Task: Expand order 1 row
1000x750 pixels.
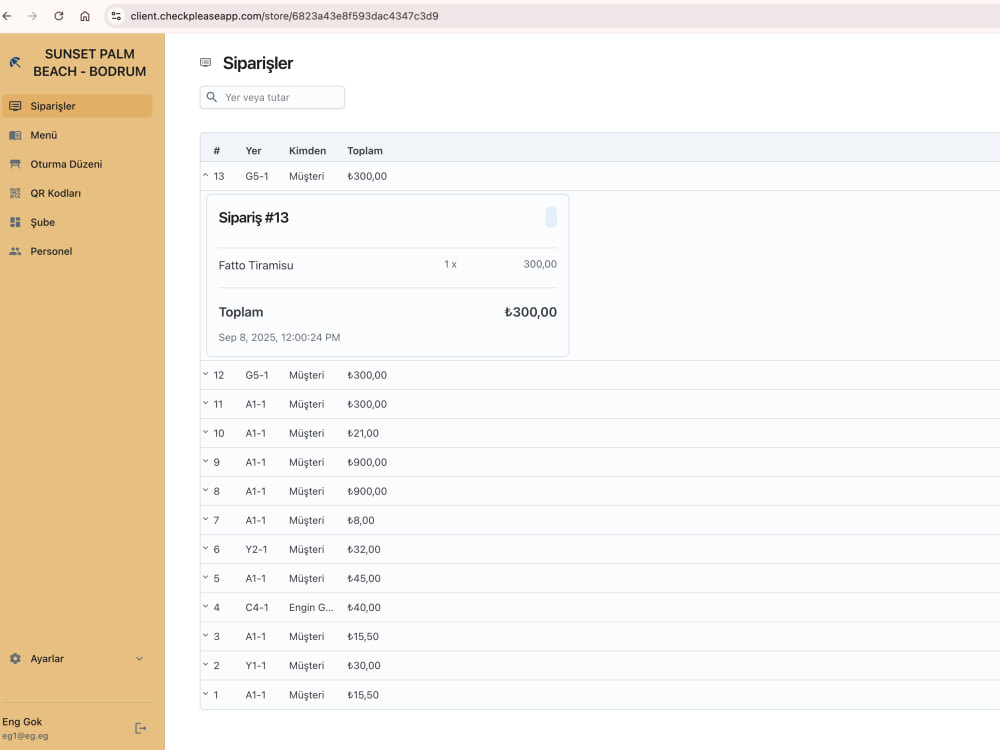Action: click(x=205, y=693)
